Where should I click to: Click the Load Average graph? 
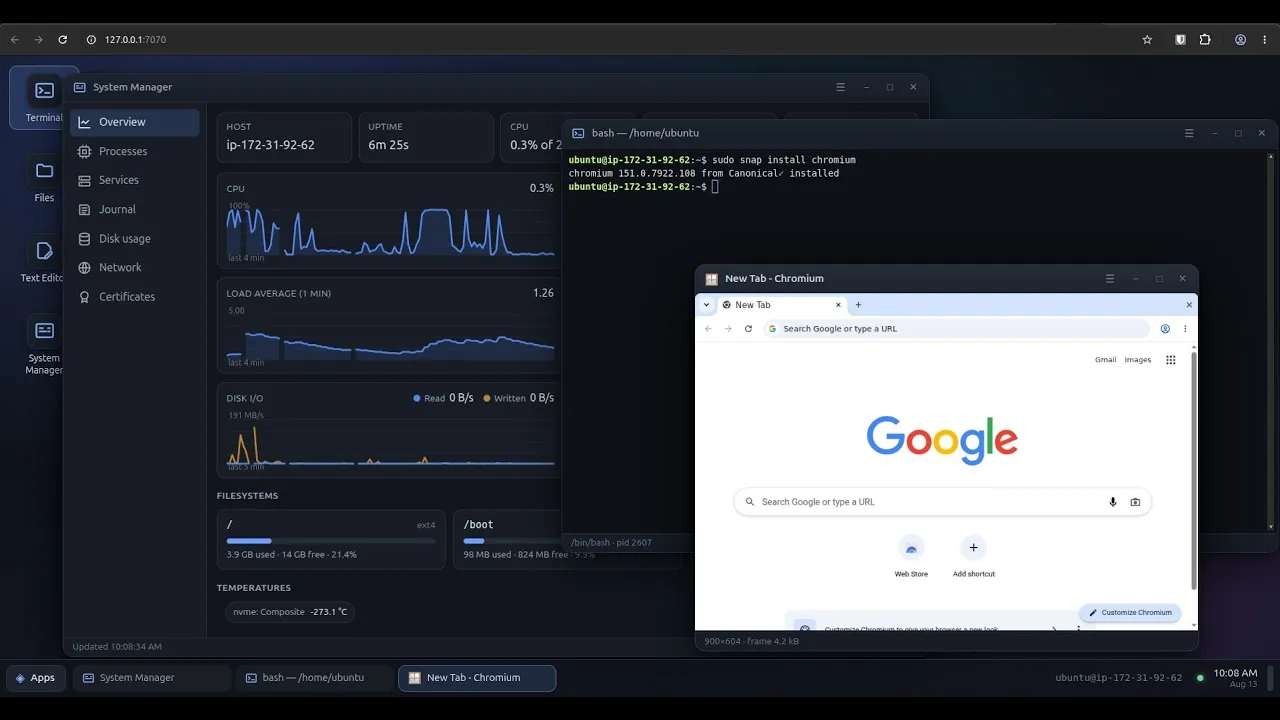pos(390,338)
